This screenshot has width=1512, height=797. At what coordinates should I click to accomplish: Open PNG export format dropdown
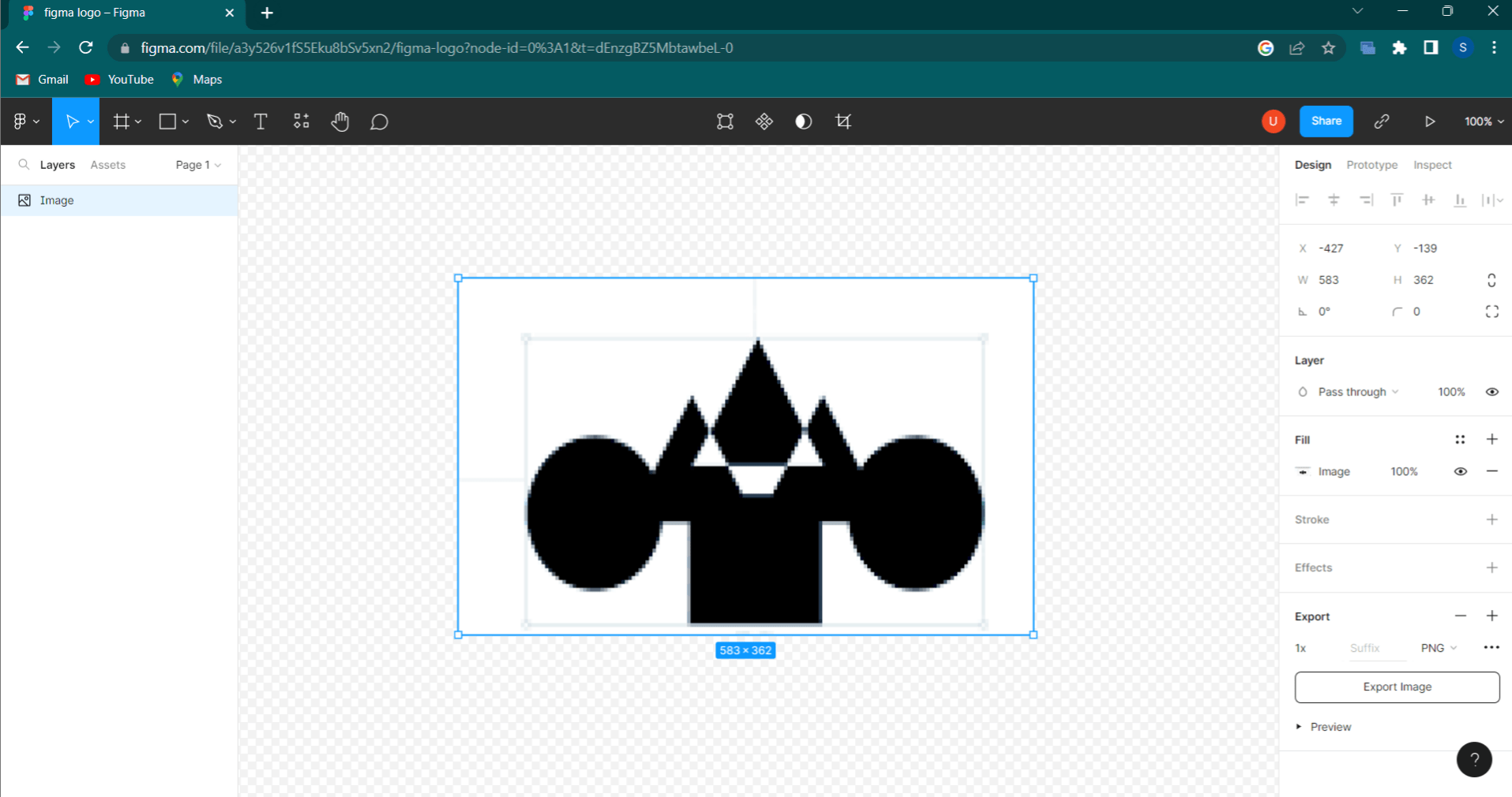(x=1439, y=648)
